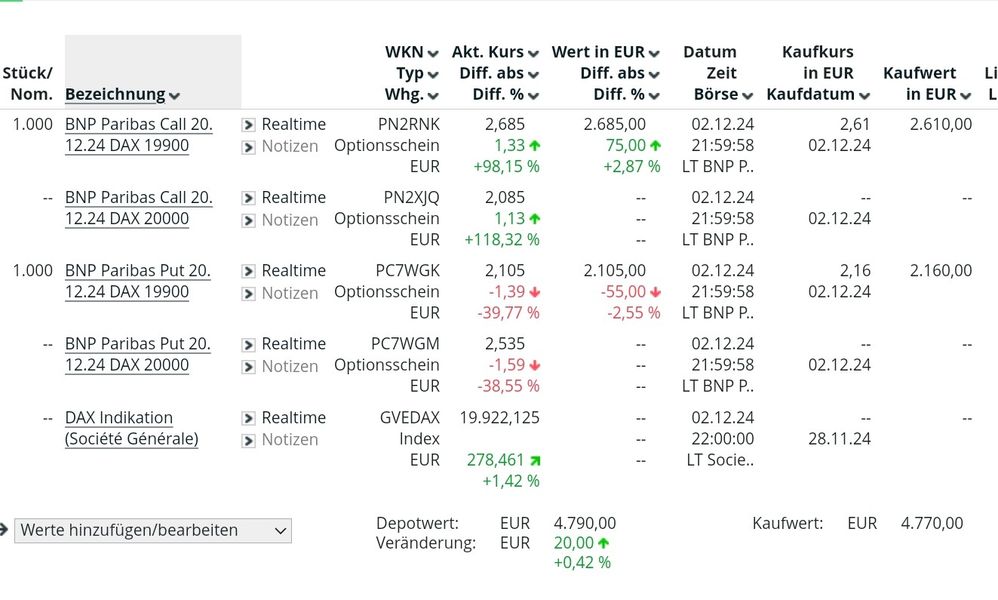Click Realtime arrow icon for Call DAX 19900
Screen dimensions: 998x600
pos(249,125)
